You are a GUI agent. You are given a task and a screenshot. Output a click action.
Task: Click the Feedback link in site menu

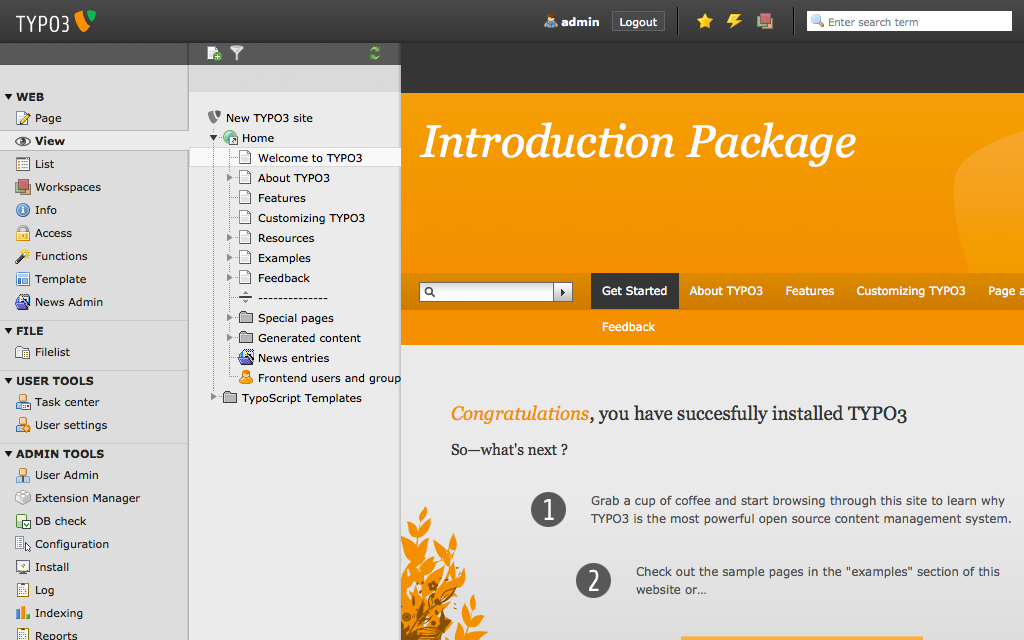(628, 327)
